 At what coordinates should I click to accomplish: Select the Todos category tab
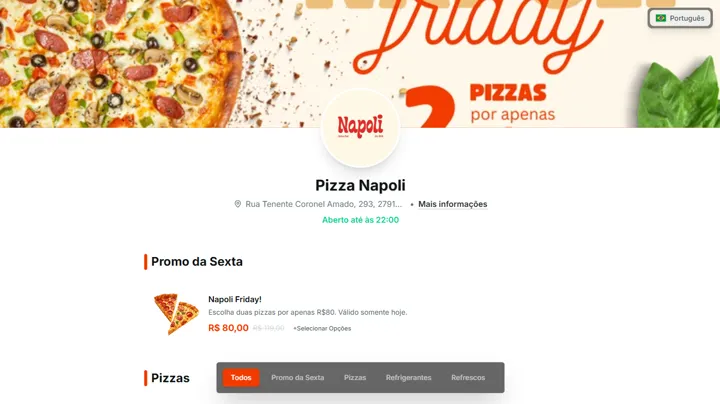tap(241, 377)
